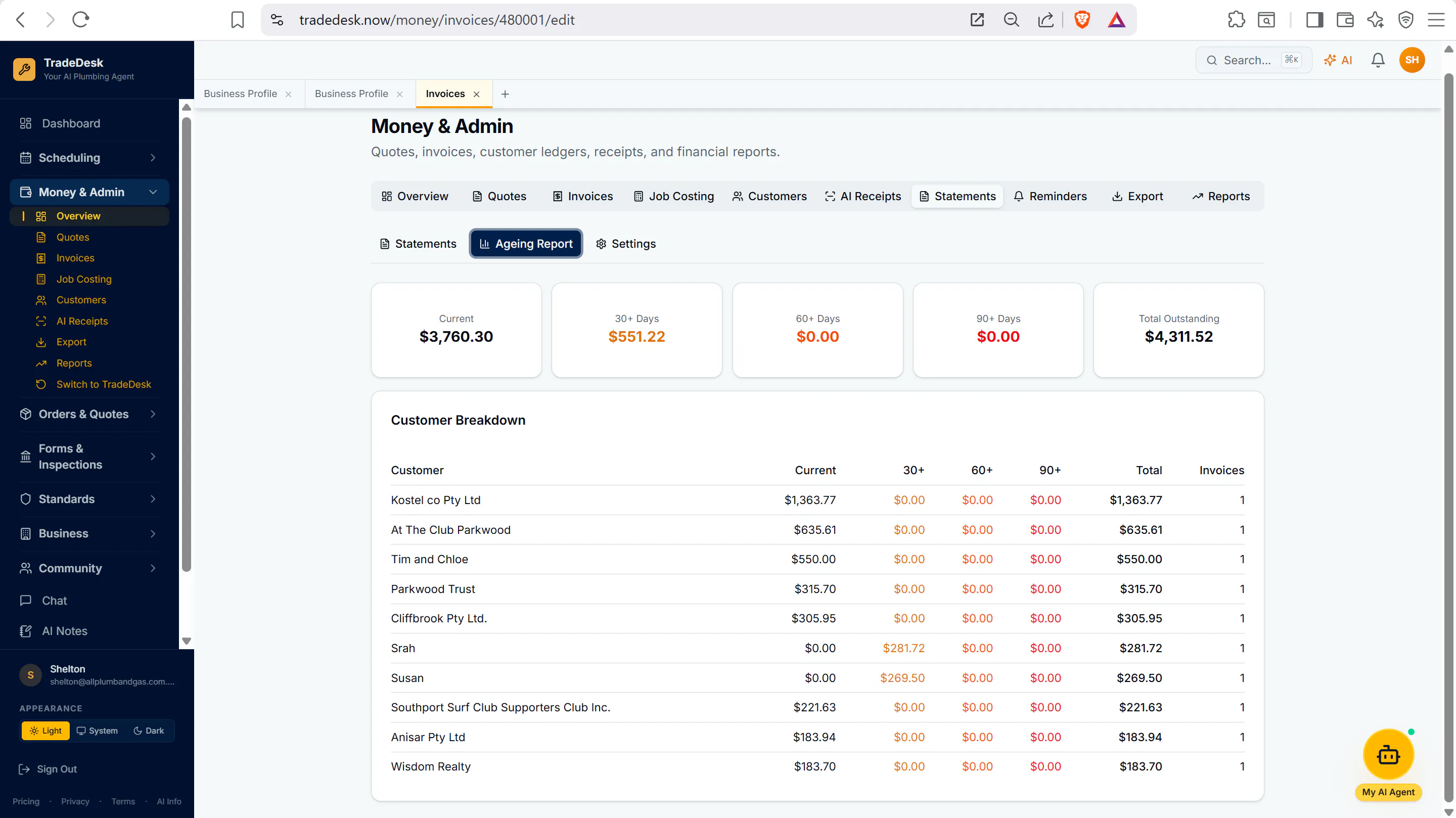This screenshot has height=818, width=1456.
Task: Open the Reports top tab
Action: tap(1221, 196)
